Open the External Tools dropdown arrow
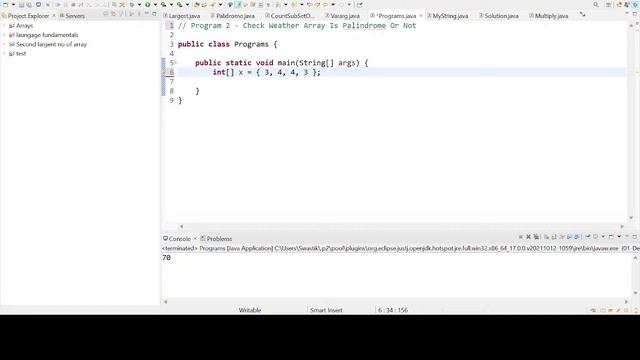The height and width of the screenshot is (360, 640). coord(187,4)
